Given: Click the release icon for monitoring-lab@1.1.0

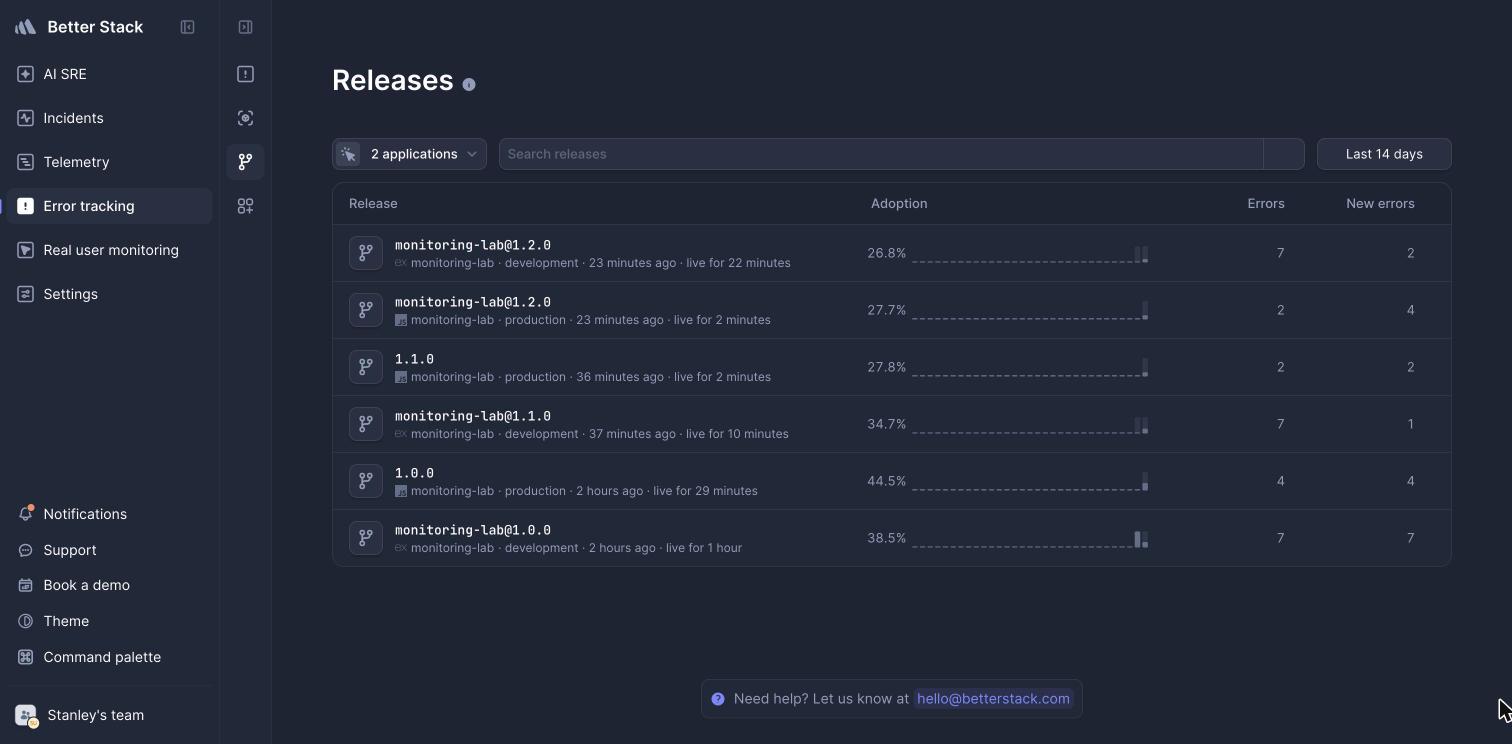Looking at the screenshot, I should [366, 424].
